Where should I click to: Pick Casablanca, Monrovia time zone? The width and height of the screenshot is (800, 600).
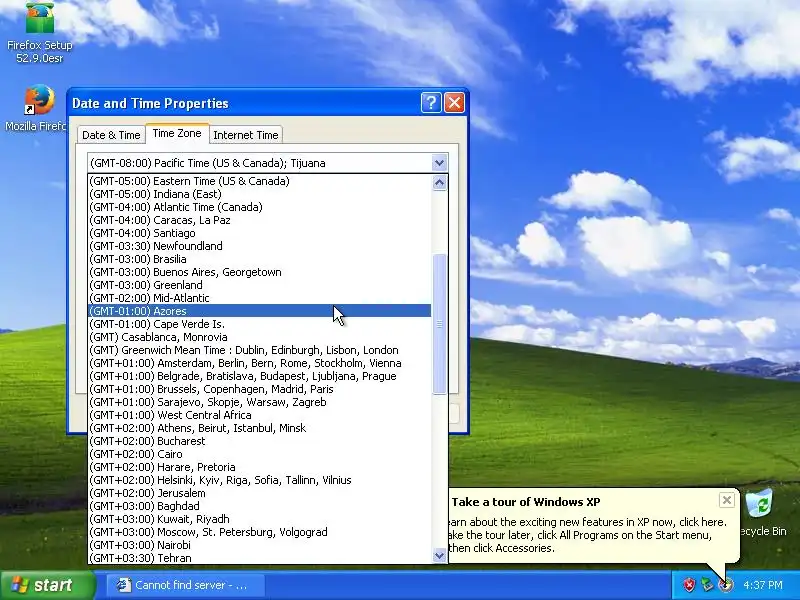(260, 337)
